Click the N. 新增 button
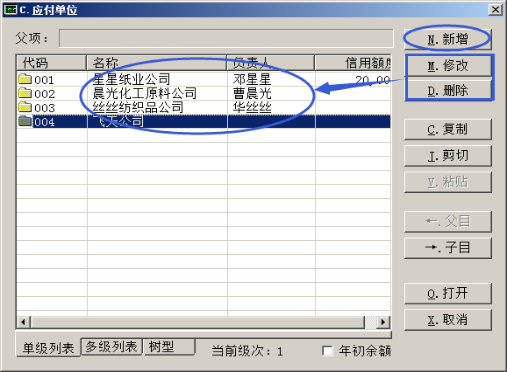 click(x=448, y=39)
